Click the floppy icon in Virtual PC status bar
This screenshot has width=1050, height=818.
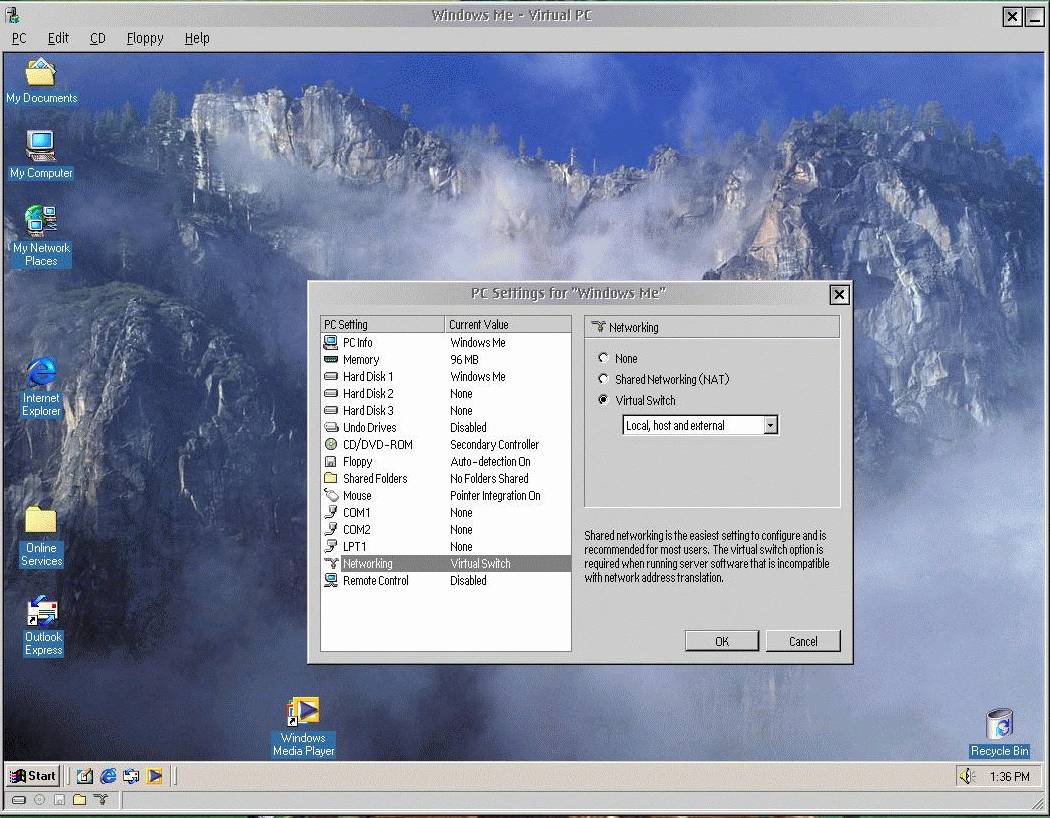coord(60,799)
